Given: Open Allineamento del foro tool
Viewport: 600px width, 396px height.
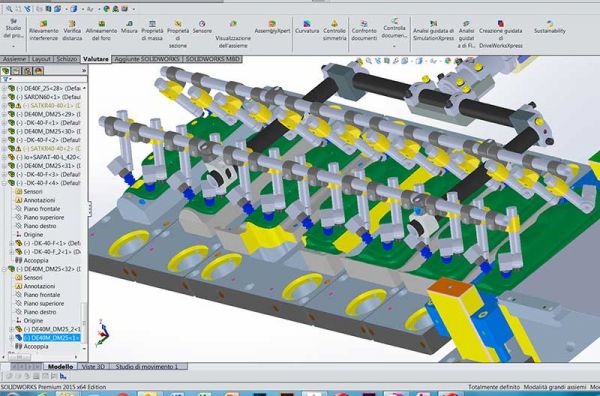Looking at the screenshot, I should pos(101,31).
